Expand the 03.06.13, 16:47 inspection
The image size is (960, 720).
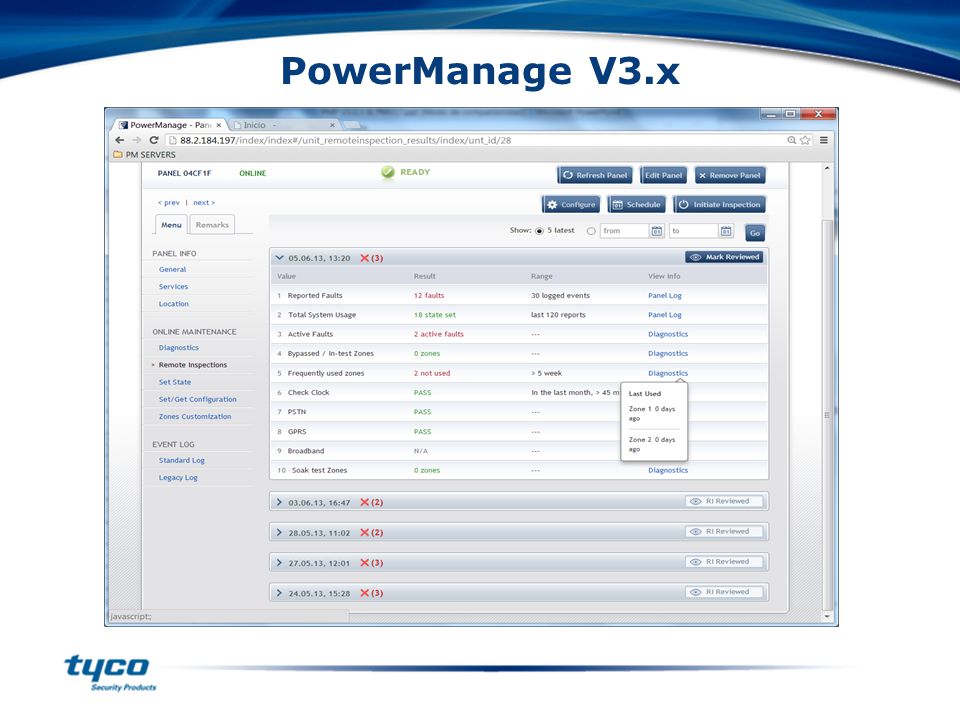[280, 502]
